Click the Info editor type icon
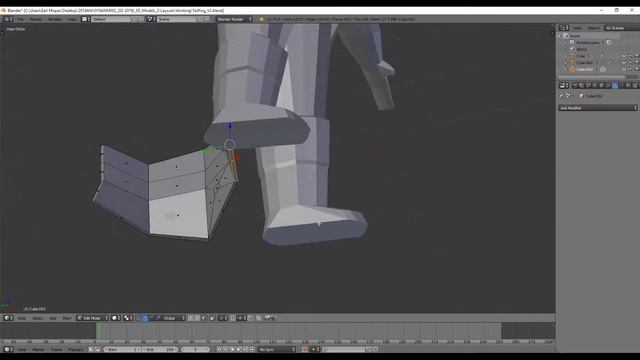The image size is (640, 360). (x=7, y=19)
